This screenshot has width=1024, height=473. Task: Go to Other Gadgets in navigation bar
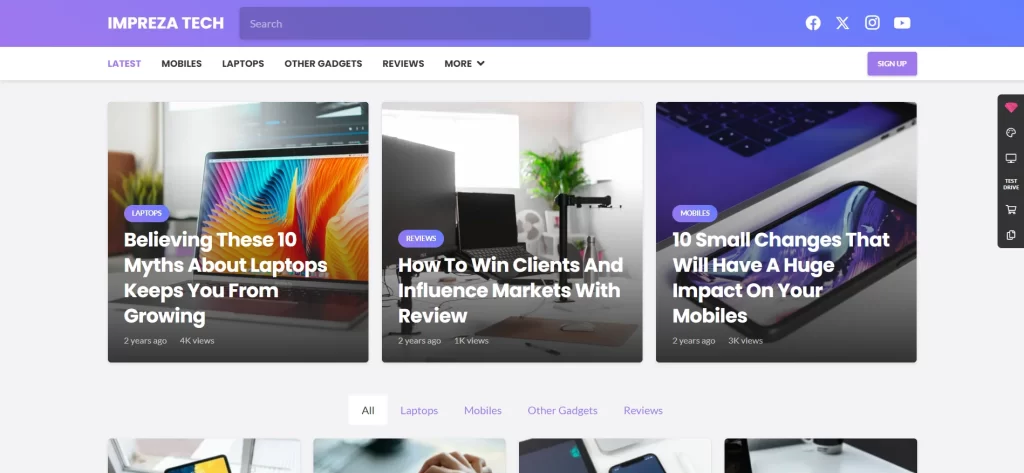[x=323, y=63]
